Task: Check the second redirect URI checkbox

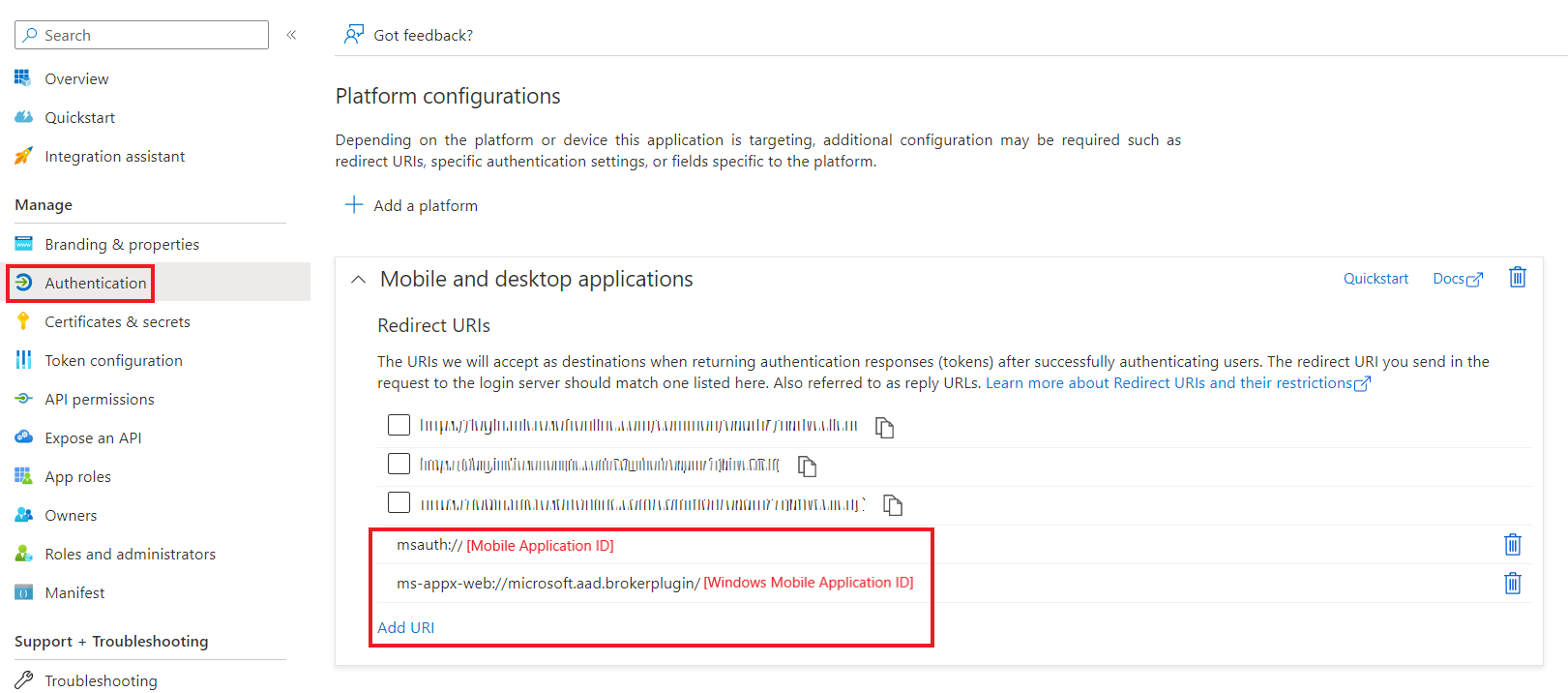Action: [399, 464]
